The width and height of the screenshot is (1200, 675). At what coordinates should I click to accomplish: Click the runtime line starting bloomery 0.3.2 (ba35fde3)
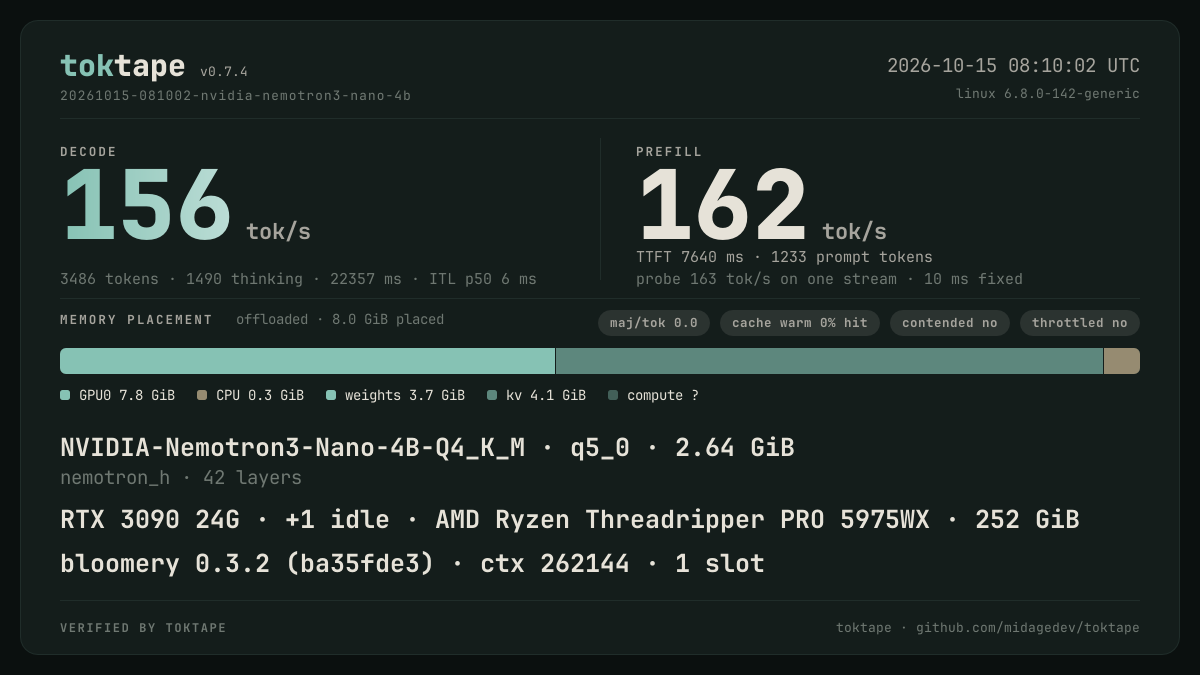pyautogui.click(x=412, y=564)
